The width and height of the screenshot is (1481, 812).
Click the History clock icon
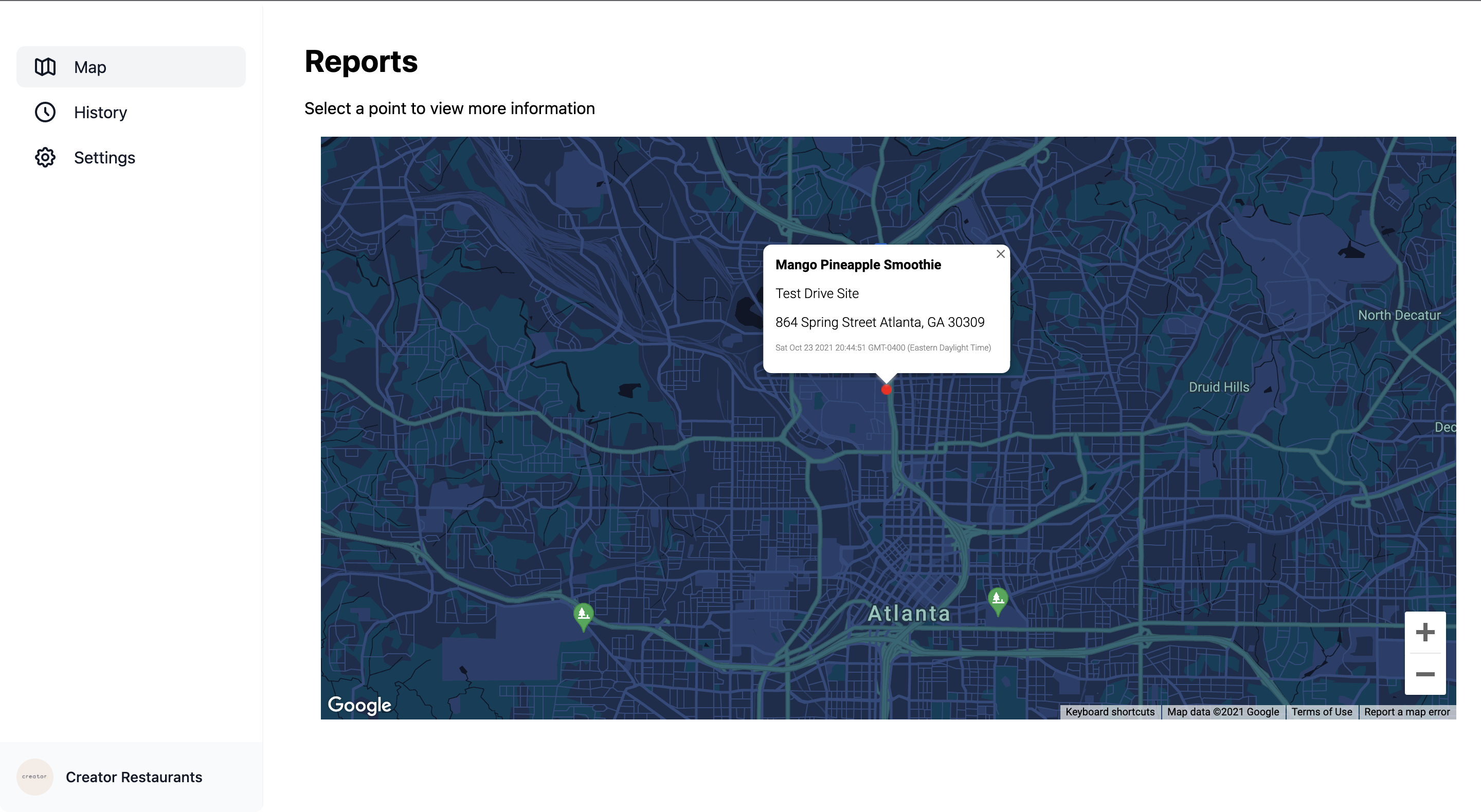pos(45,112)
